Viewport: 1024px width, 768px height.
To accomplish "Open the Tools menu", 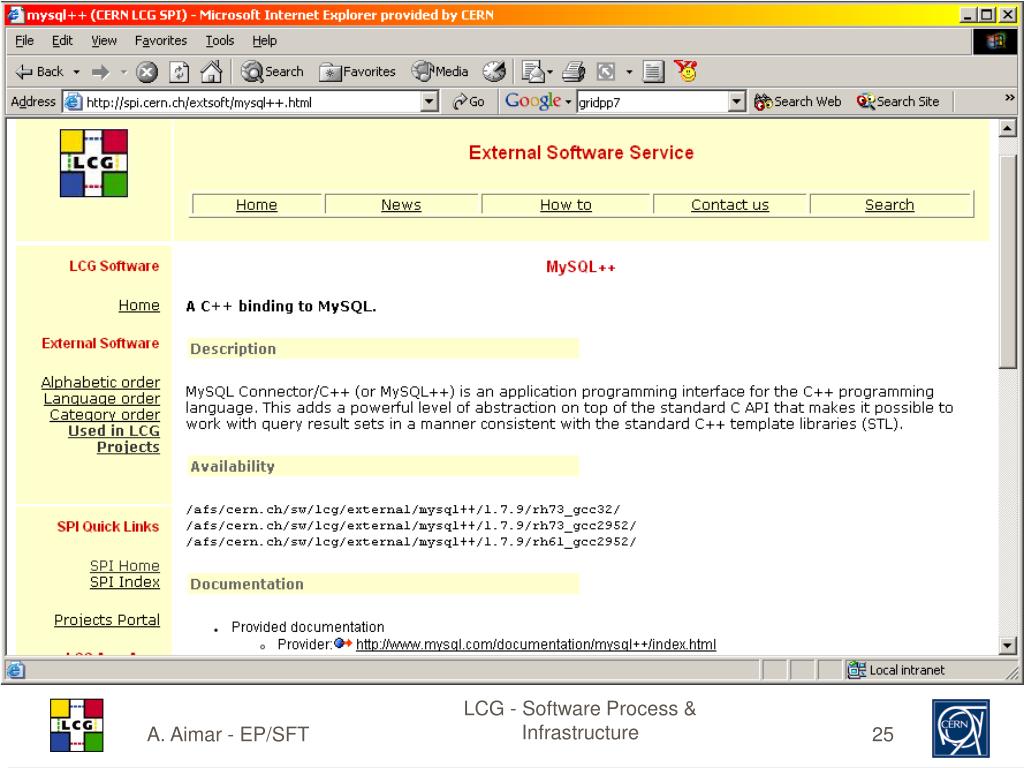I will [x=219, y=40].
